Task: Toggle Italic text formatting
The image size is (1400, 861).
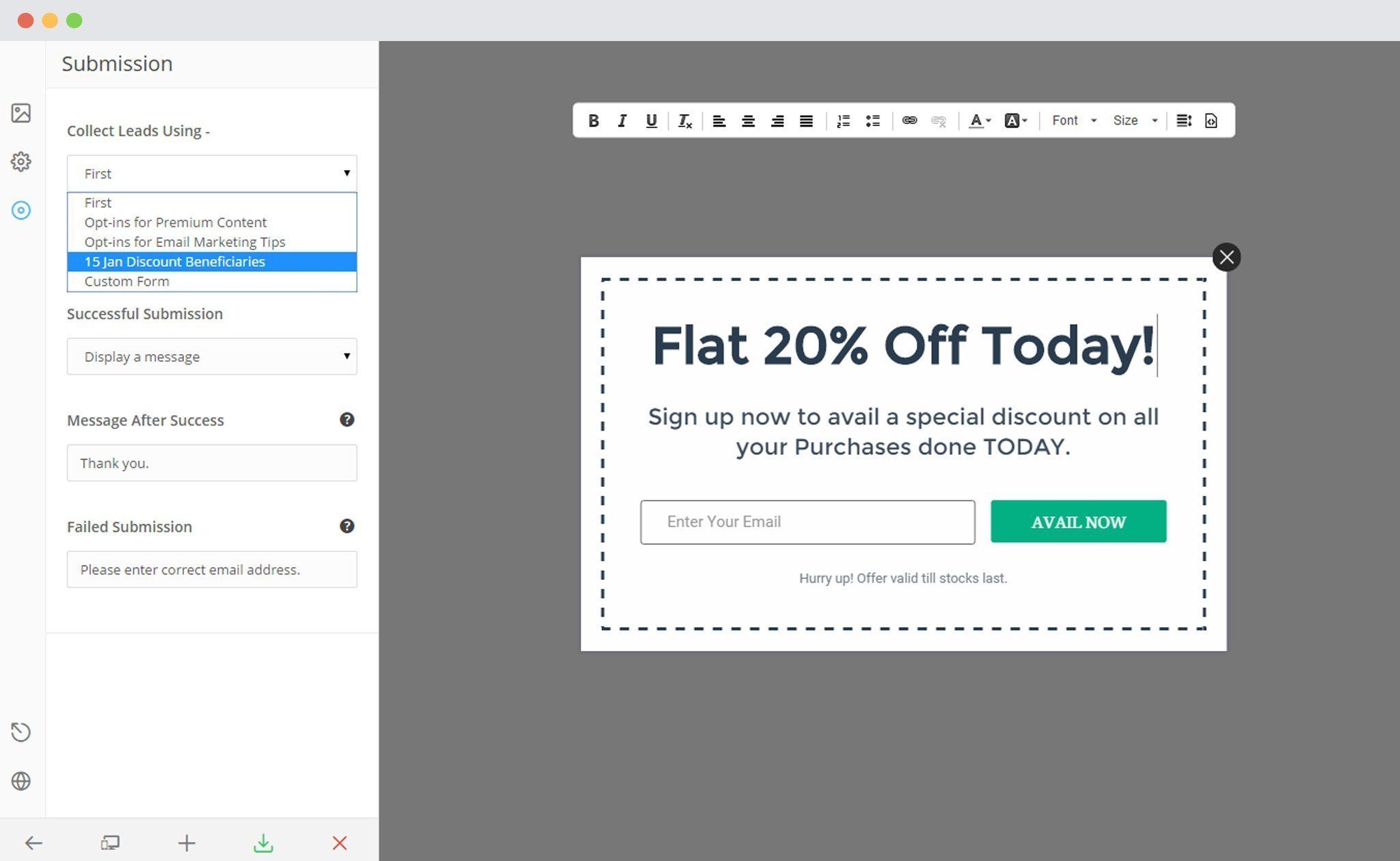Action: point(622,121)
